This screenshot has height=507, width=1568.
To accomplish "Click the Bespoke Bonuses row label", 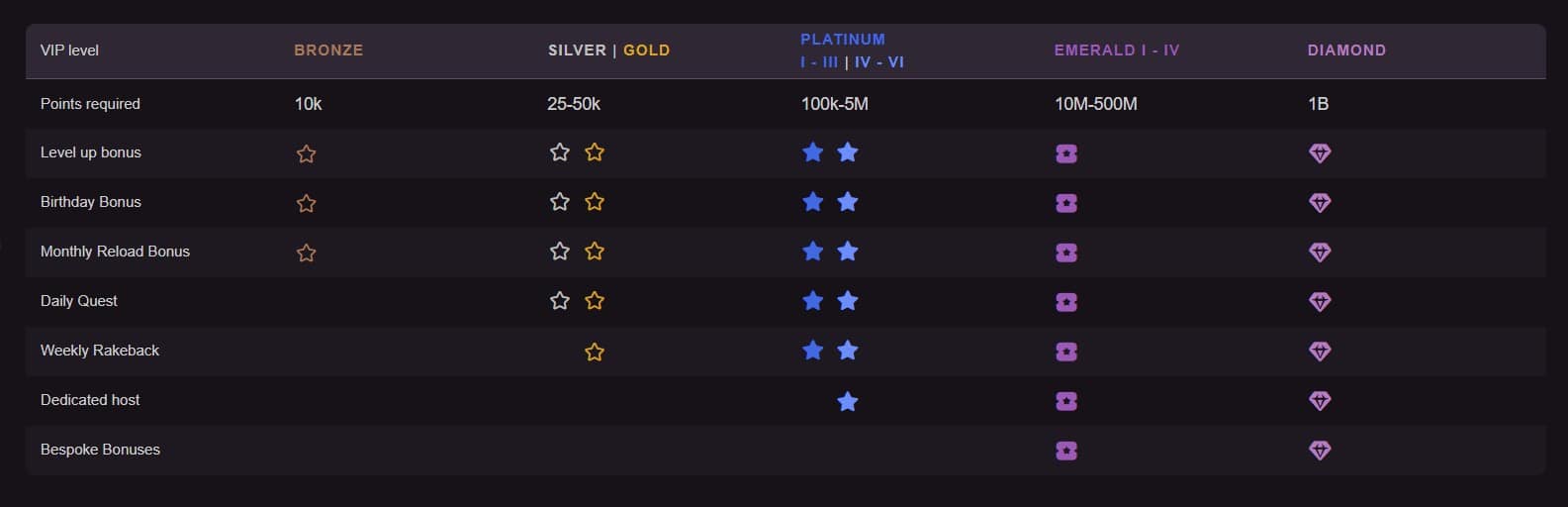I will pos(100,450).
